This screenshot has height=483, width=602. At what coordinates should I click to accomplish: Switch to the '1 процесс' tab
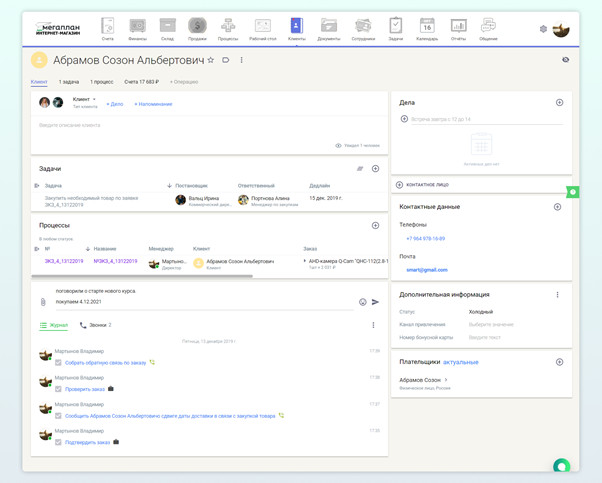tap(101, 82)
